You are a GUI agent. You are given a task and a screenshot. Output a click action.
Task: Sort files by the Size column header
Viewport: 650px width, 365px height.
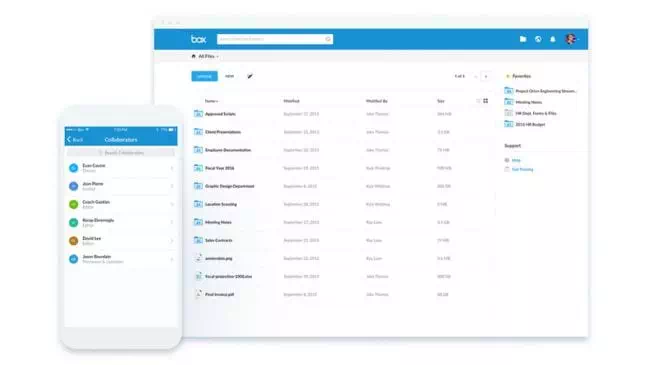pyautogui.click(x=441, y=101)
